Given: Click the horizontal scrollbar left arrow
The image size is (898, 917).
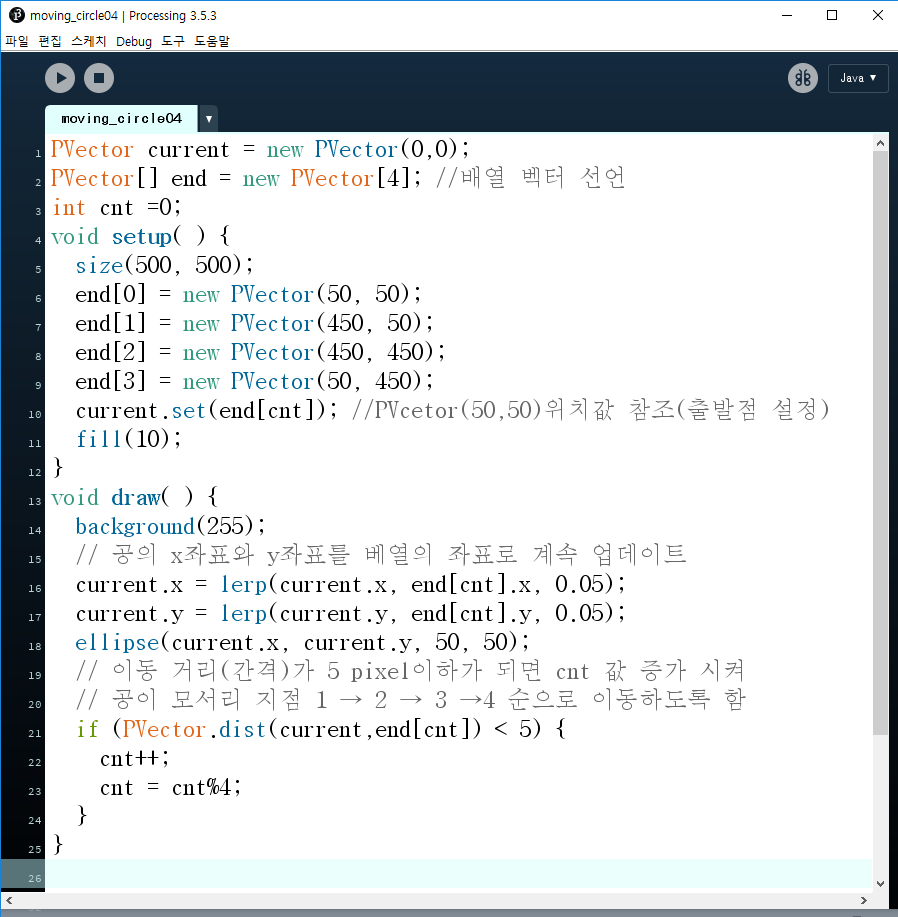Looking at the screenshot, I should tap(9, 900).
